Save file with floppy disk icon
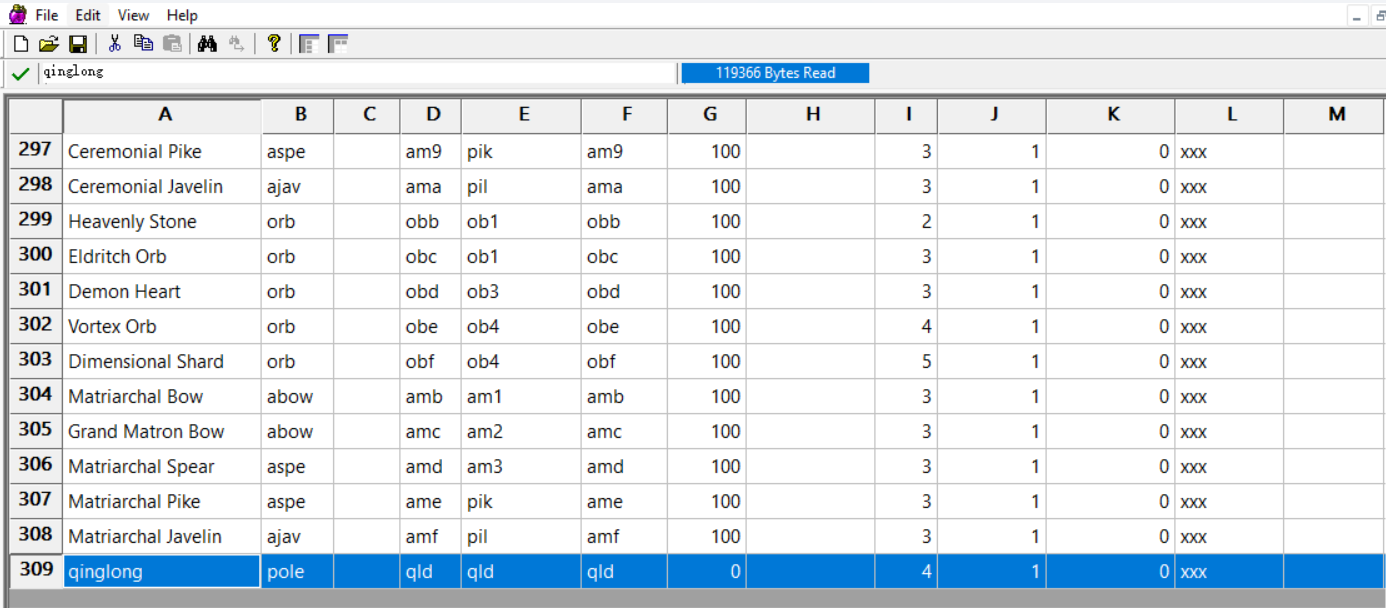The image size is (1386, 608). tap(77, 44)
